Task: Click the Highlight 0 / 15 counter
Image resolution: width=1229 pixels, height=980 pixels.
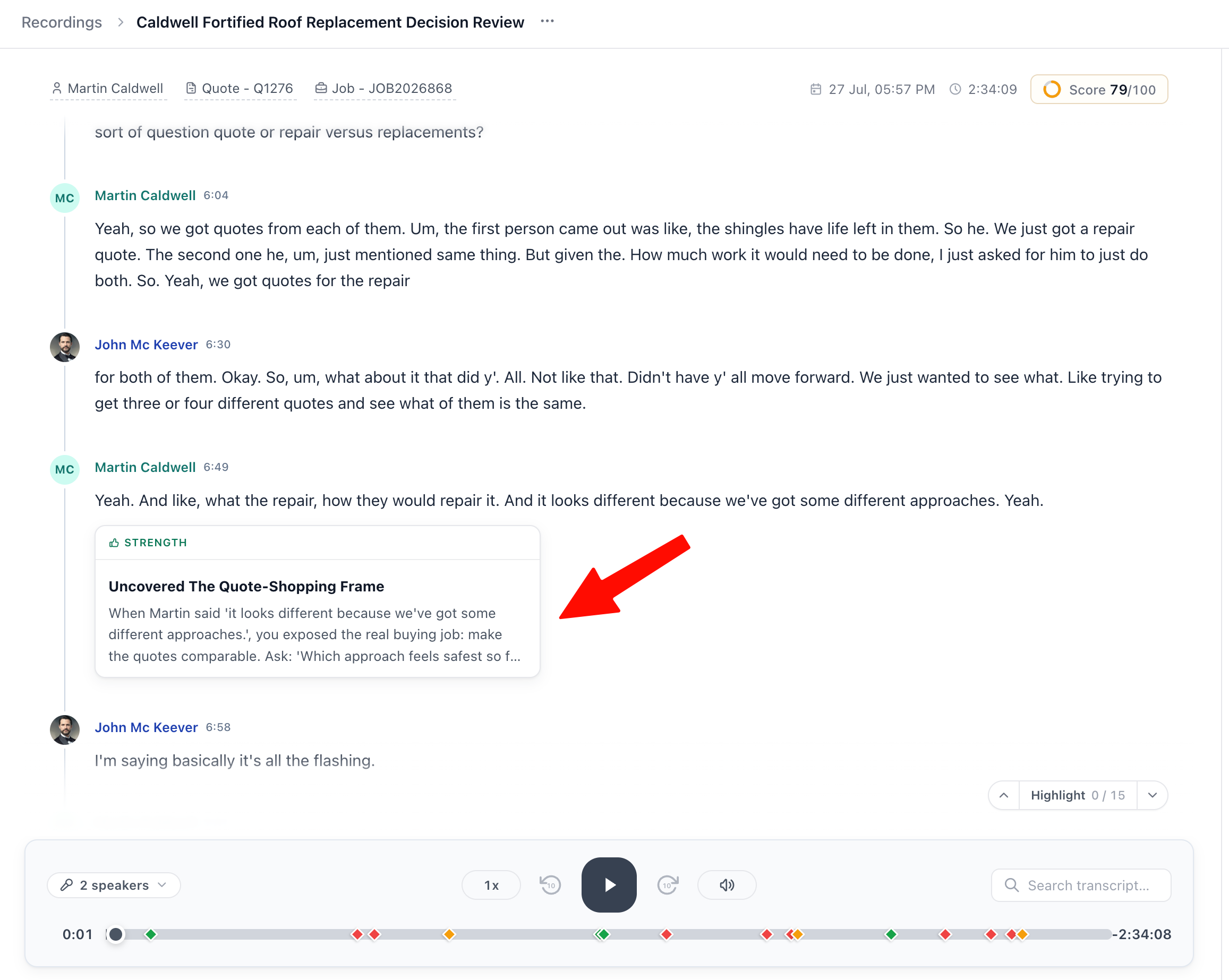Action: (x=1078, y=795)
